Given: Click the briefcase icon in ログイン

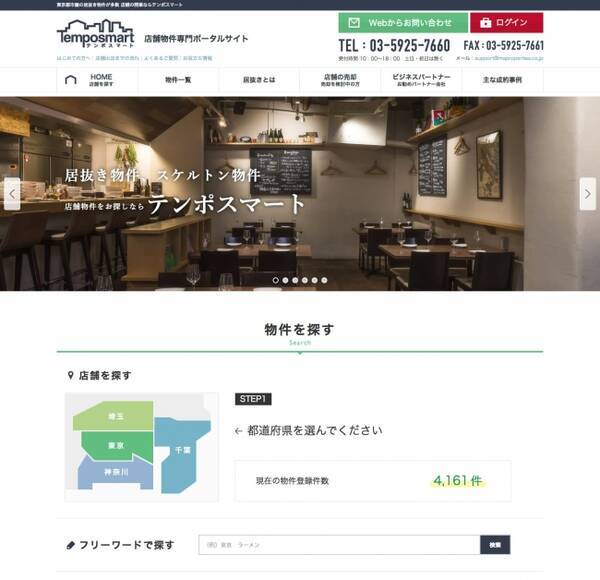Looking at the screenshot, I should click(486, 23).
